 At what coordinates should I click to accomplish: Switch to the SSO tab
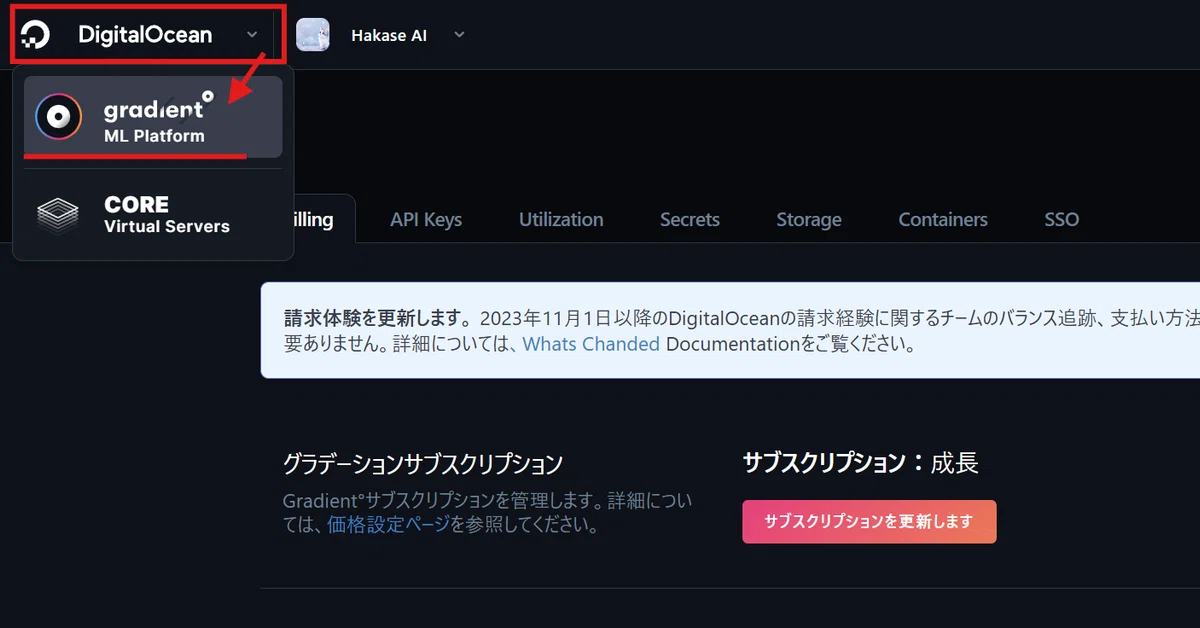[x=1062, y=219]
